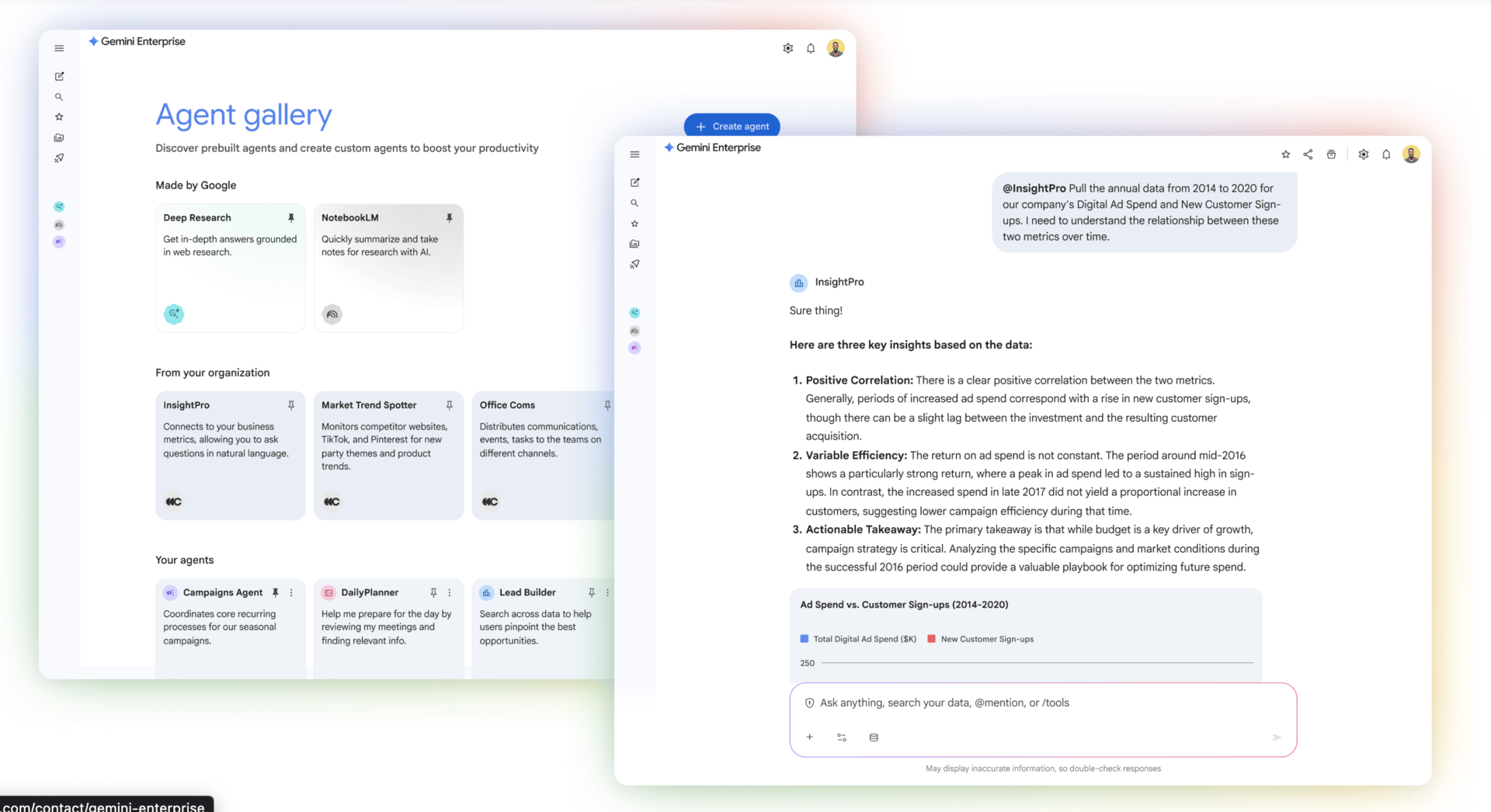Toggle pin on Deep Research card
This screenshot has height=812, width=1491.
coord(291,218)
